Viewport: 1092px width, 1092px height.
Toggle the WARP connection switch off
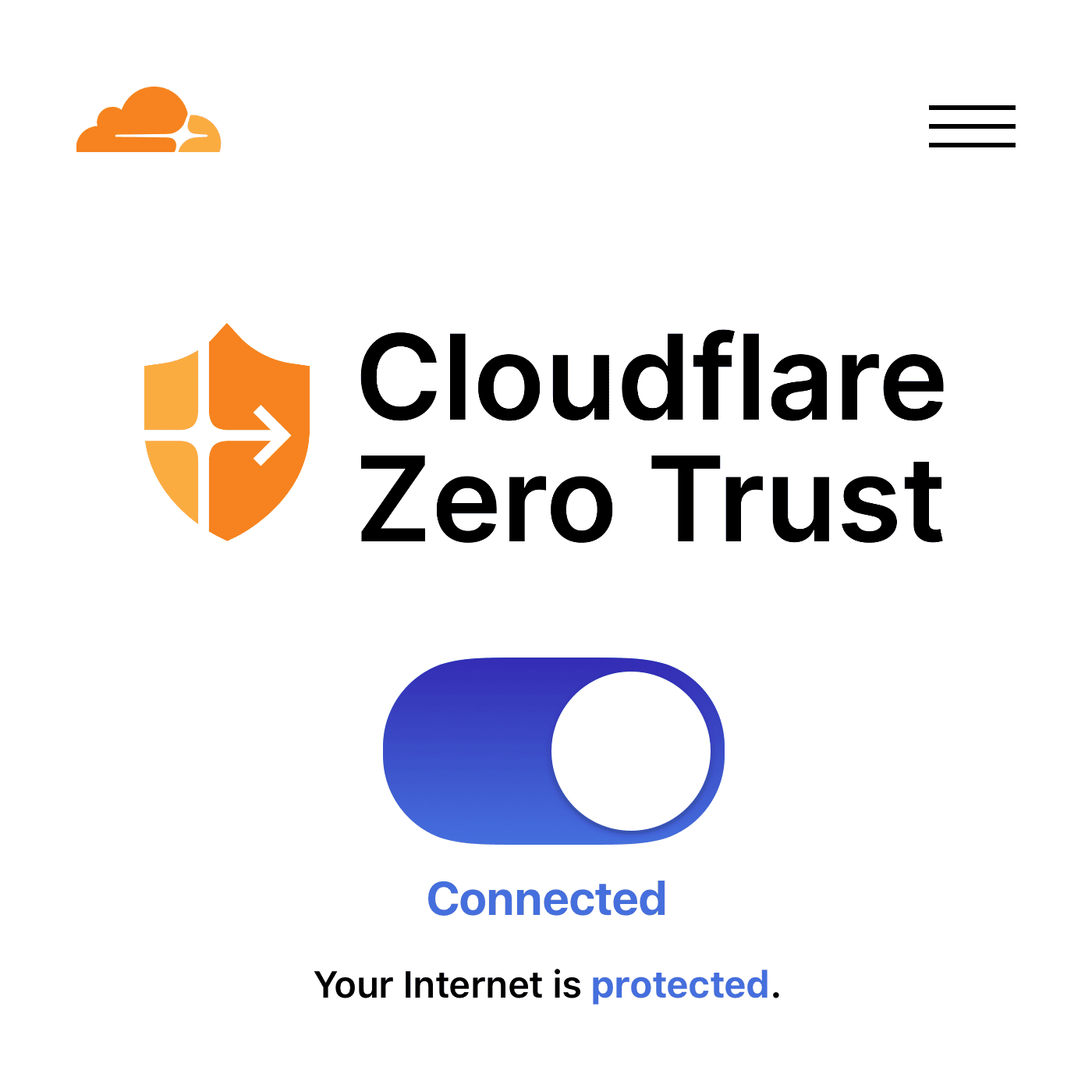pyautogui.click(x=554, y=751)
